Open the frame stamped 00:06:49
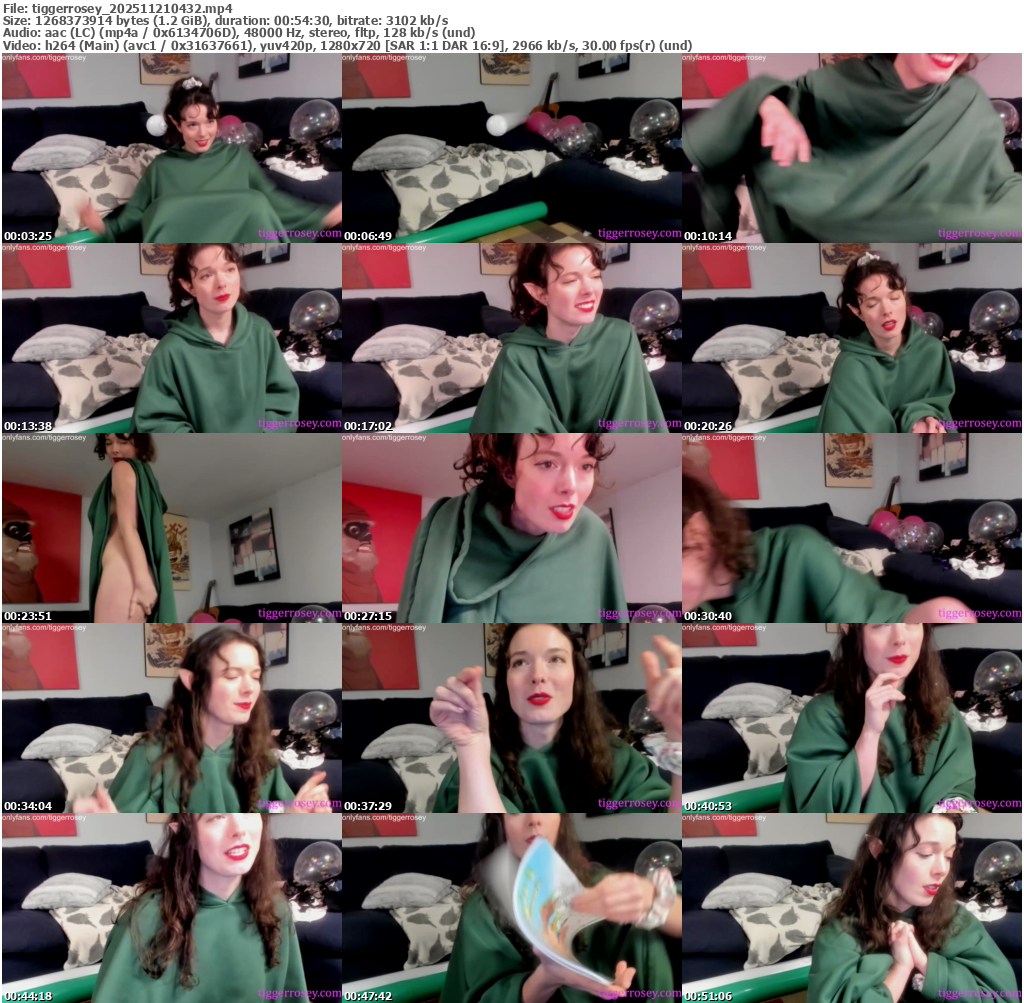The height and width of the screenshot is (1003, 1024). click(x=512, y=148)
